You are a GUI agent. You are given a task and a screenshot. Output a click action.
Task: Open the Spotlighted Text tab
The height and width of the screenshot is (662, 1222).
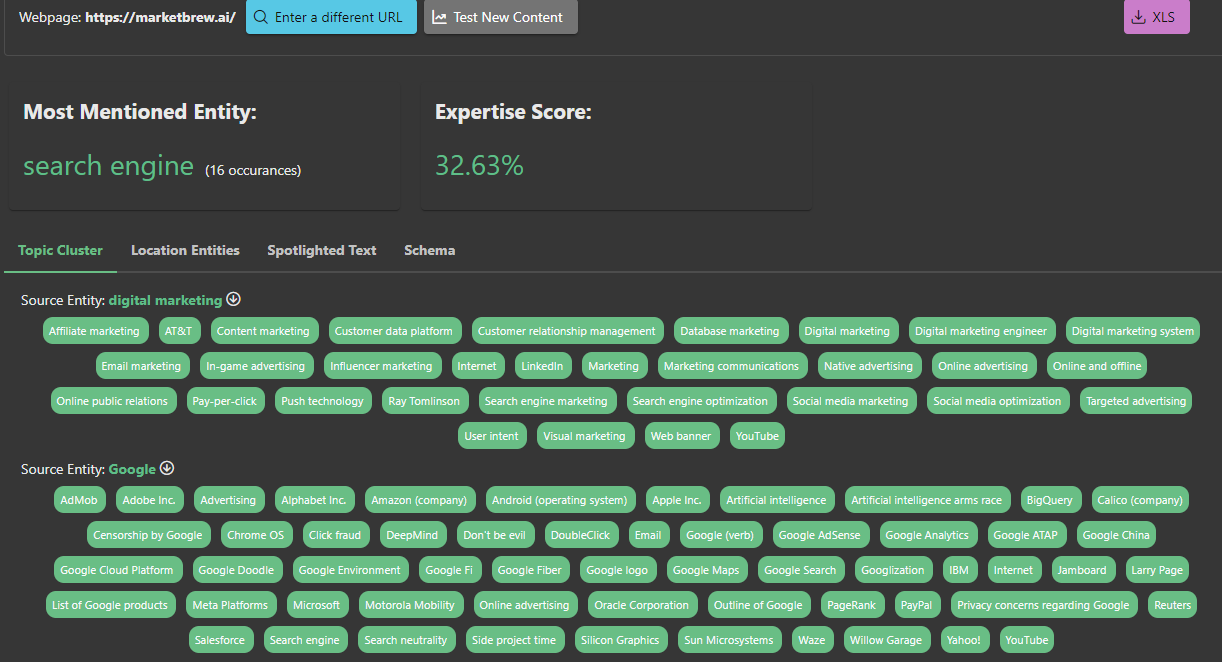[x=321, y=250]
